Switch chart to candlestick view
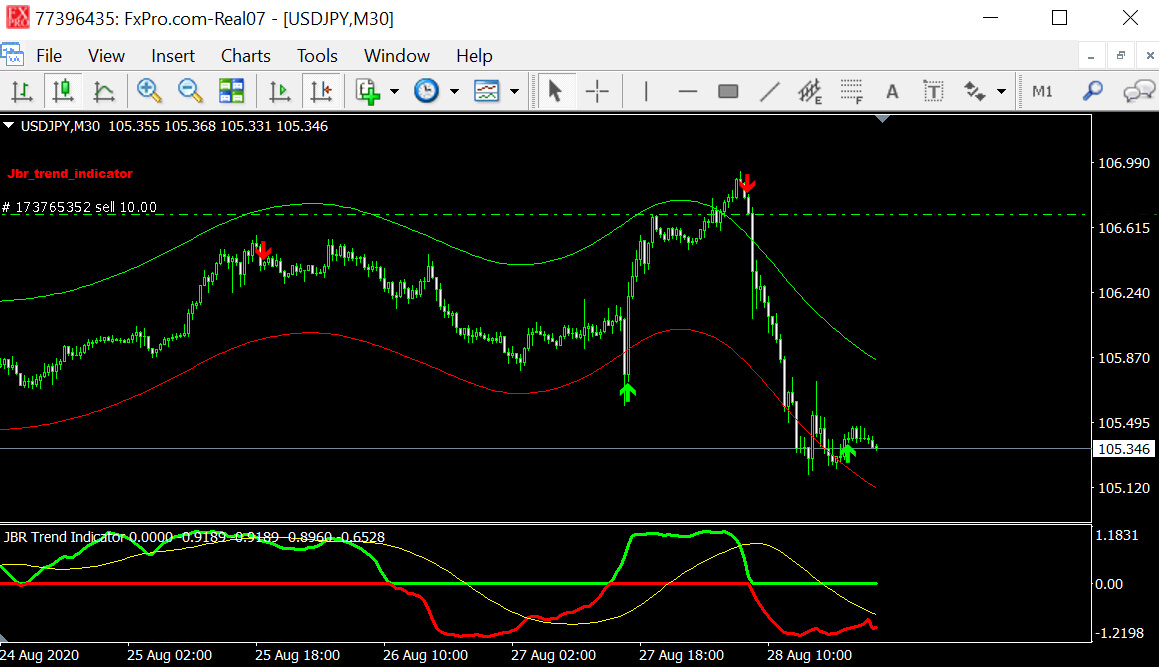Image resolution: width=1159 pixels, height=667 pixels. pos(64,91)
